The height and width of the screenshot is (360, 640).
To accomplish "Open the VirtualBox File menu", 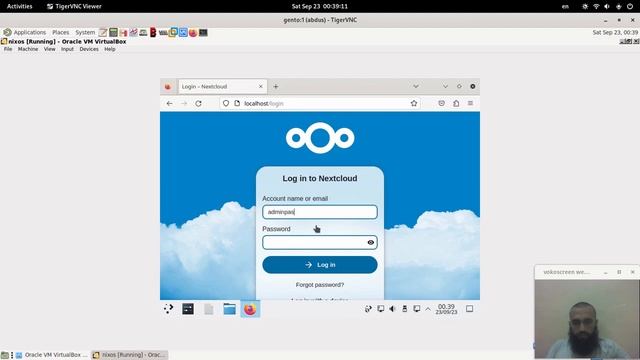I will pos(8,49).
